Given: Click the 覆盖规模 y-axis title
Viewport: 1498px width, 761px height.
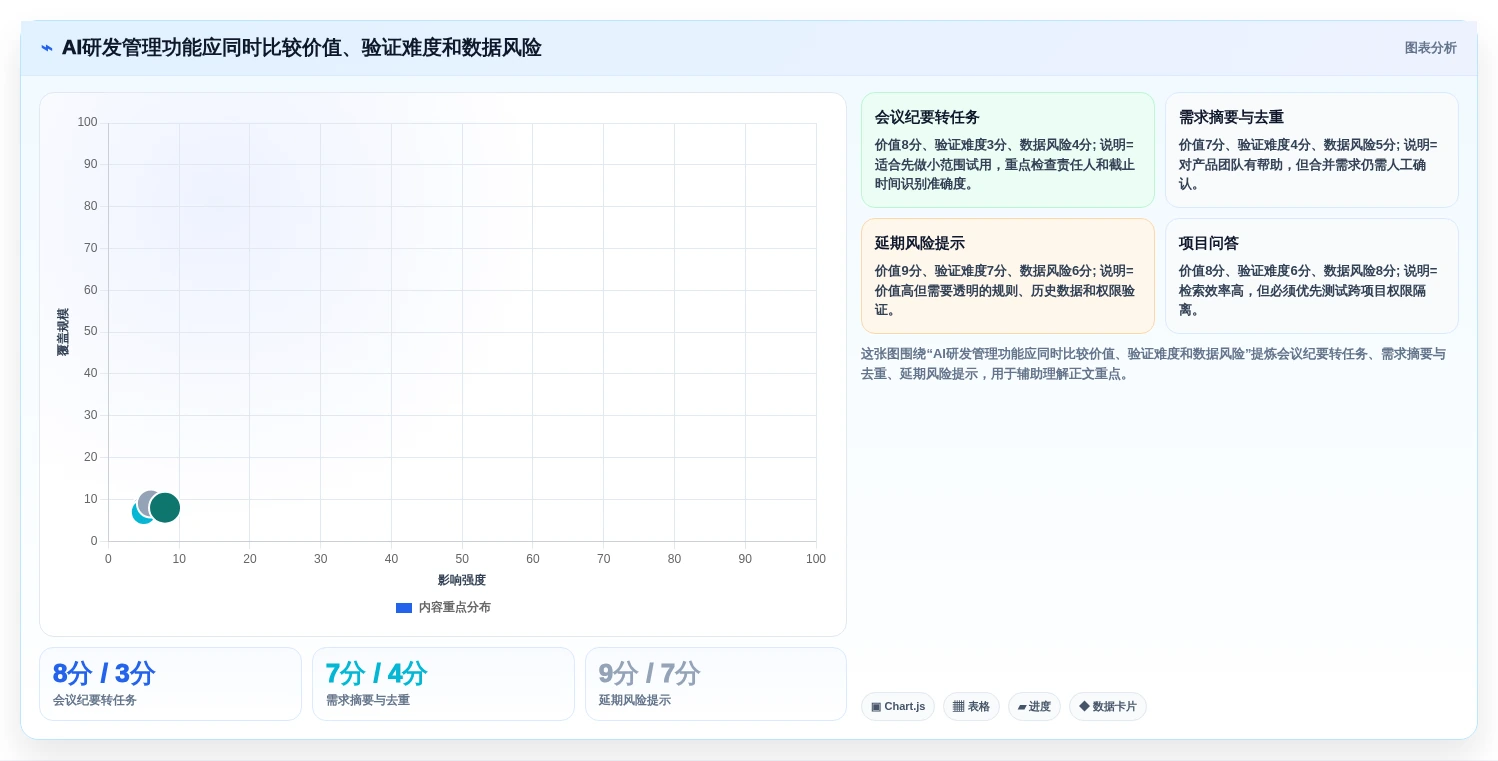Looking at the screenshot, I should click(x=63, y=332).
